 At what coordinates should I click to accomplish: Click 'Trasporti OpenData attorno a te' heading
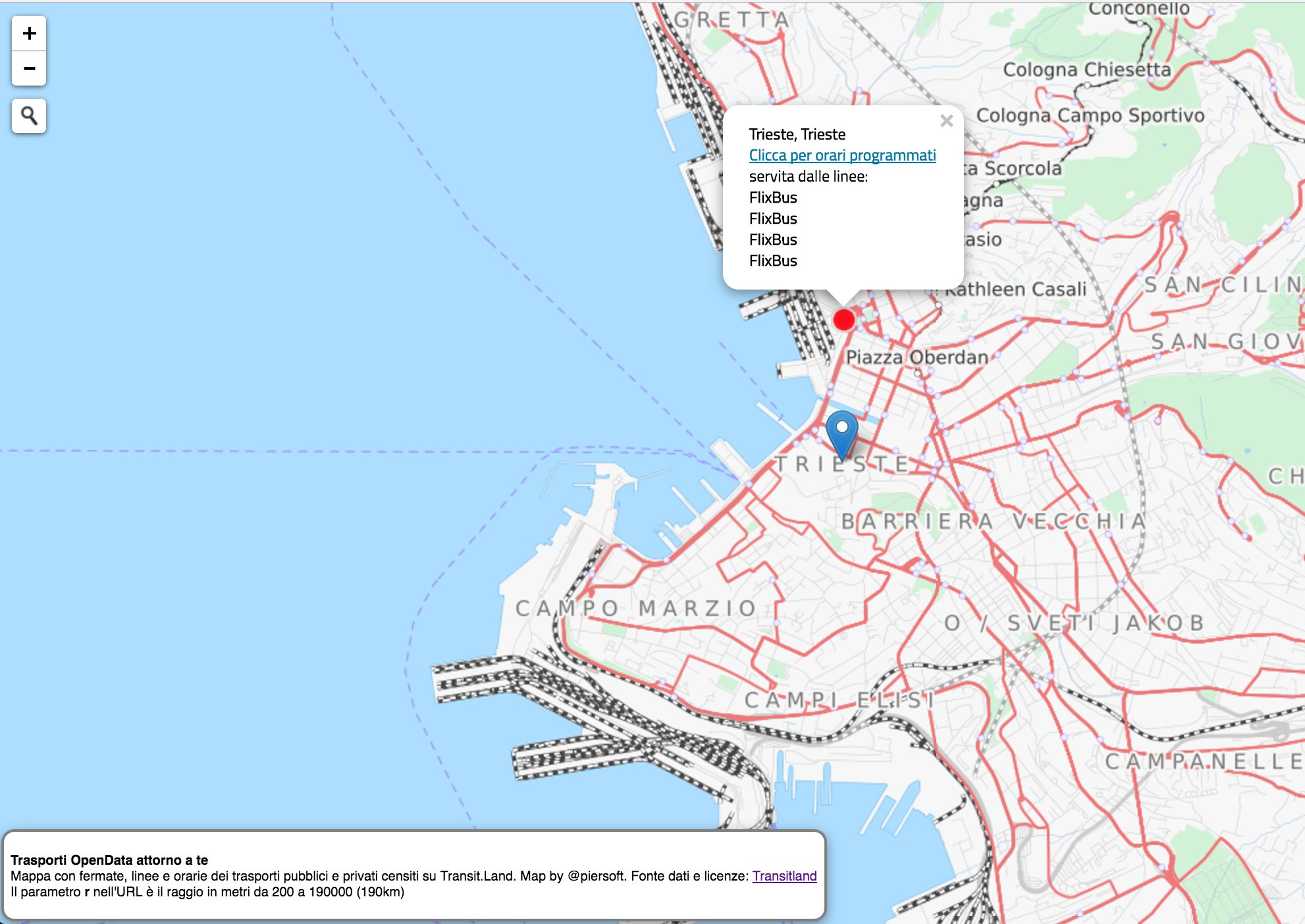point(109,860)
